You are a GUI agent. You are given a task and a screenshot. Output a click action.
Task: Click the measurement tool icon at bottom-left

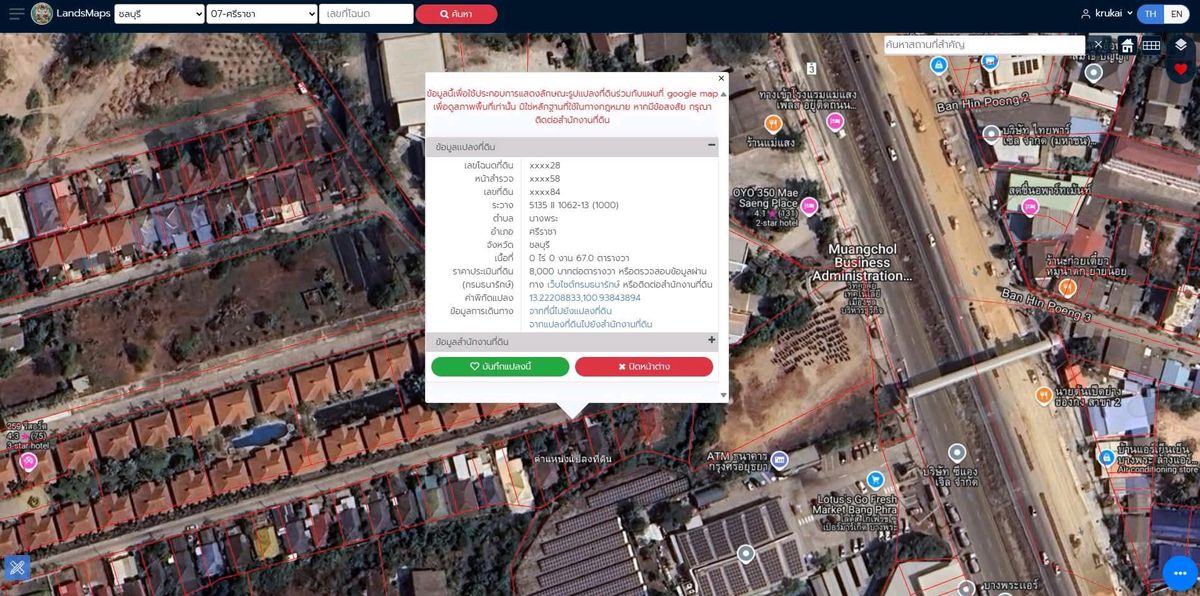coord(16,568)
